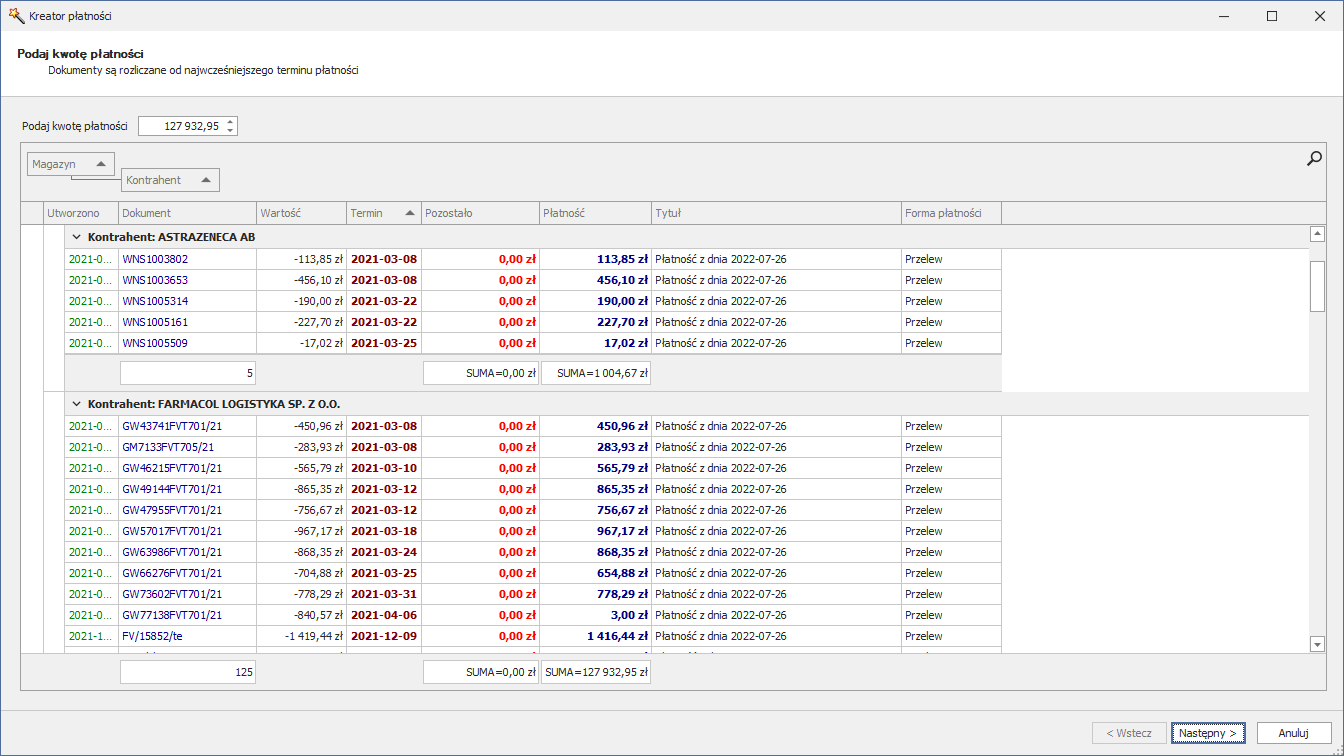
Task: Click the magnifying glass search icon
Action: click(1314, 158)
